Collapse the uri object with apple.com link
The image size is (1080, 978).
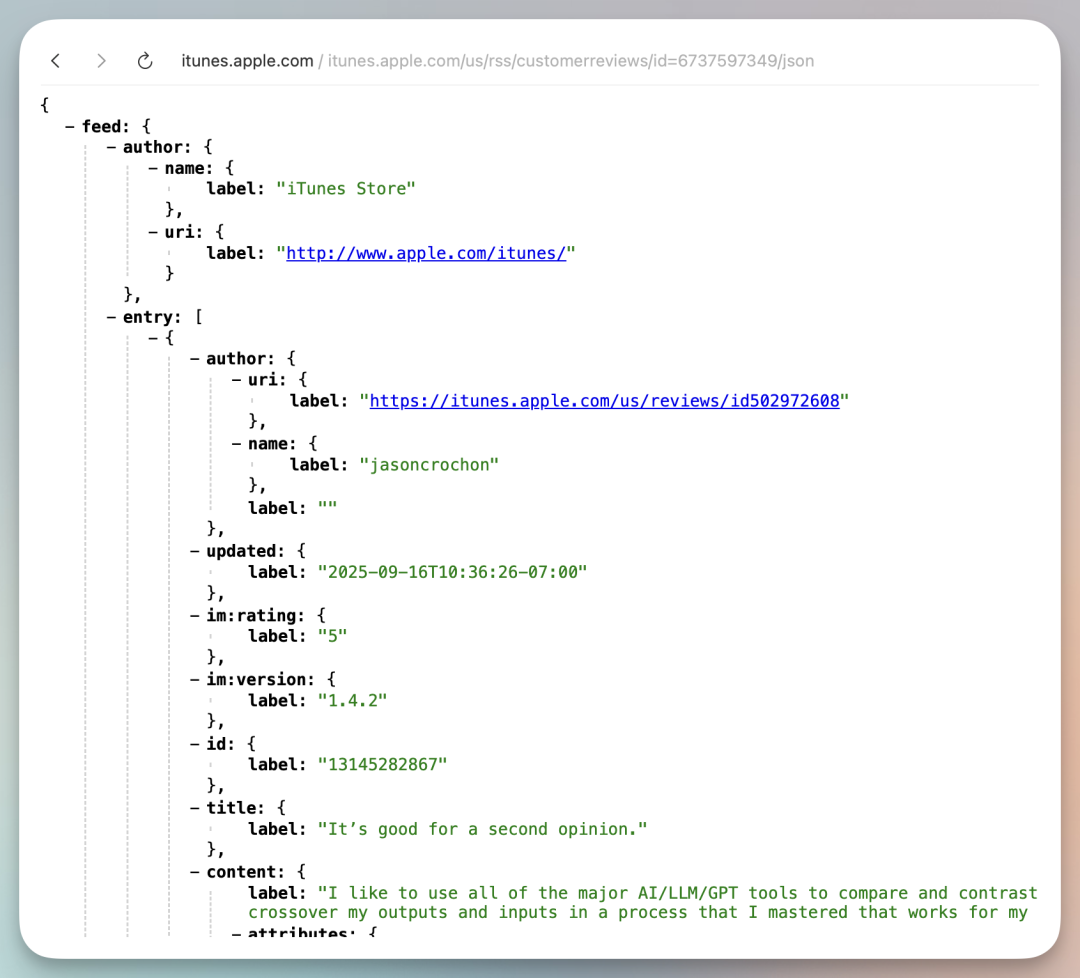(x=153, y=232)
